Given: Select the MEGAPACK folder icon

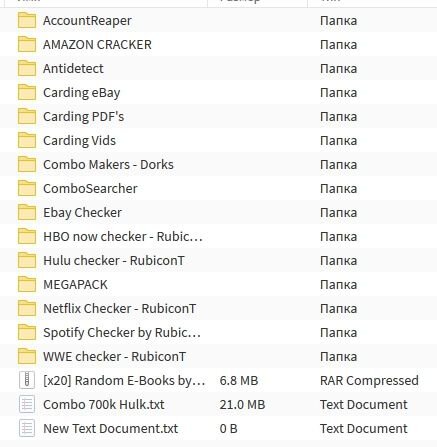Looking at the screenshot, I should (27, 284).
